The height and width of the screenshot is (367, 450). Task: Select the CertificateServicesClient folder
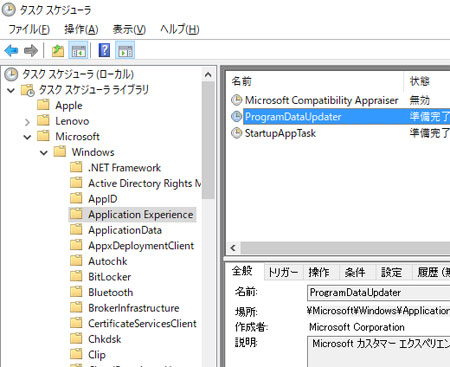(133, 323)
